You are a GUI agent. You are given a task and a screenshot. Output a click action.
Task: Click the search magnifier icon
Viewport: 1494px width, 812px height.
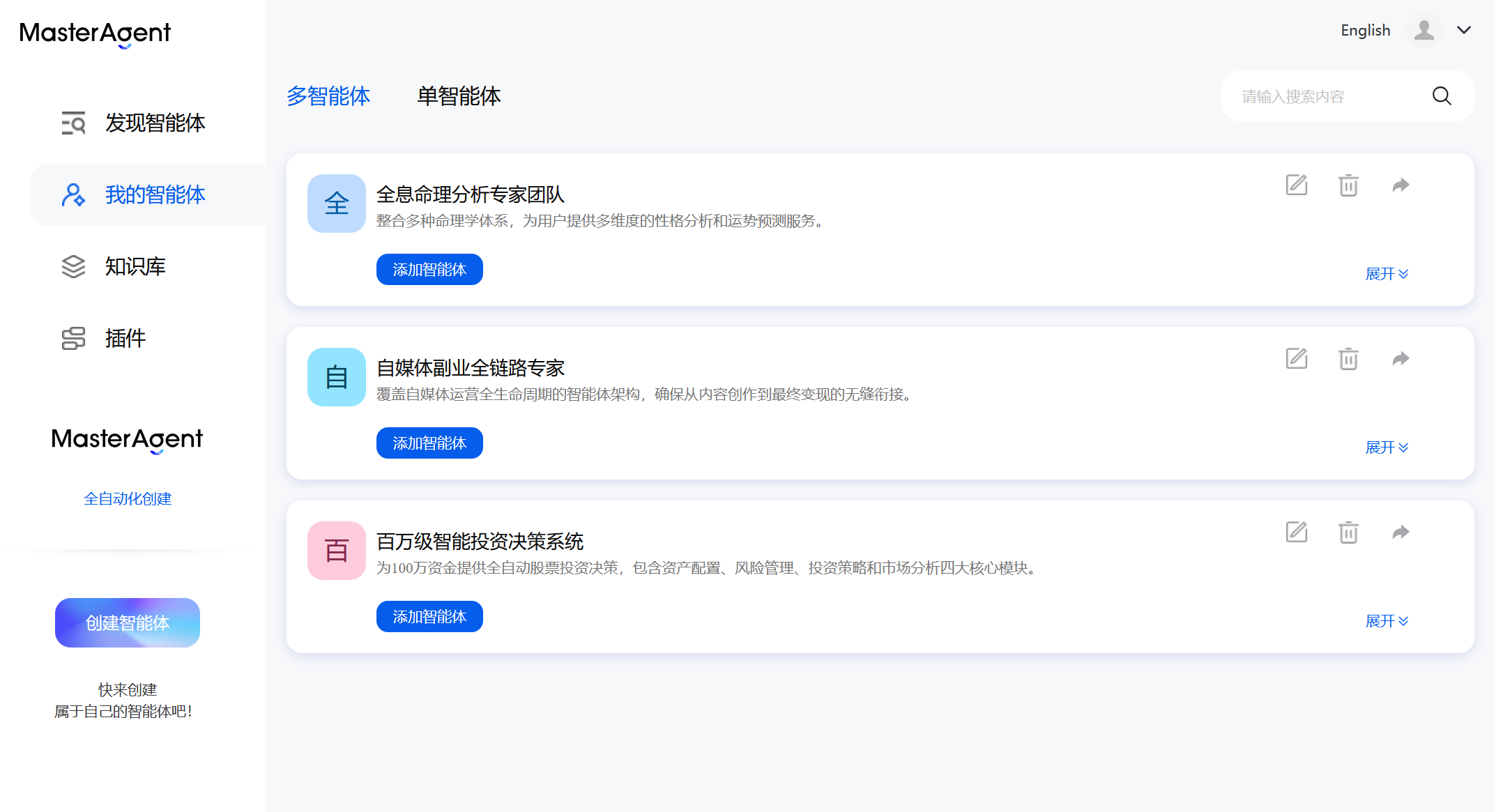click(x=1442, y=96)
